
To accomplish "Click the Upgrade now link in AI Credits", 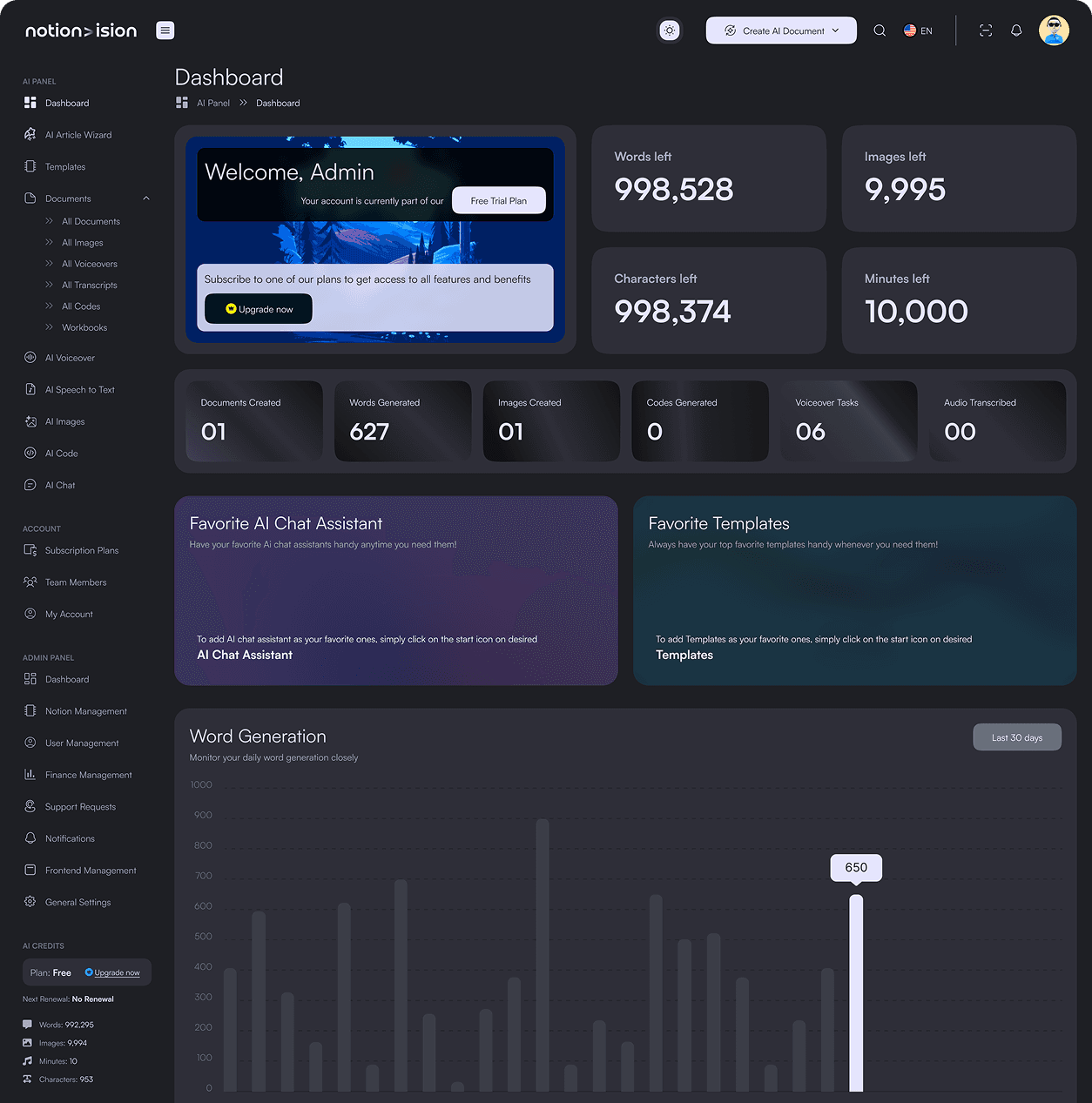I will (117, 972).
